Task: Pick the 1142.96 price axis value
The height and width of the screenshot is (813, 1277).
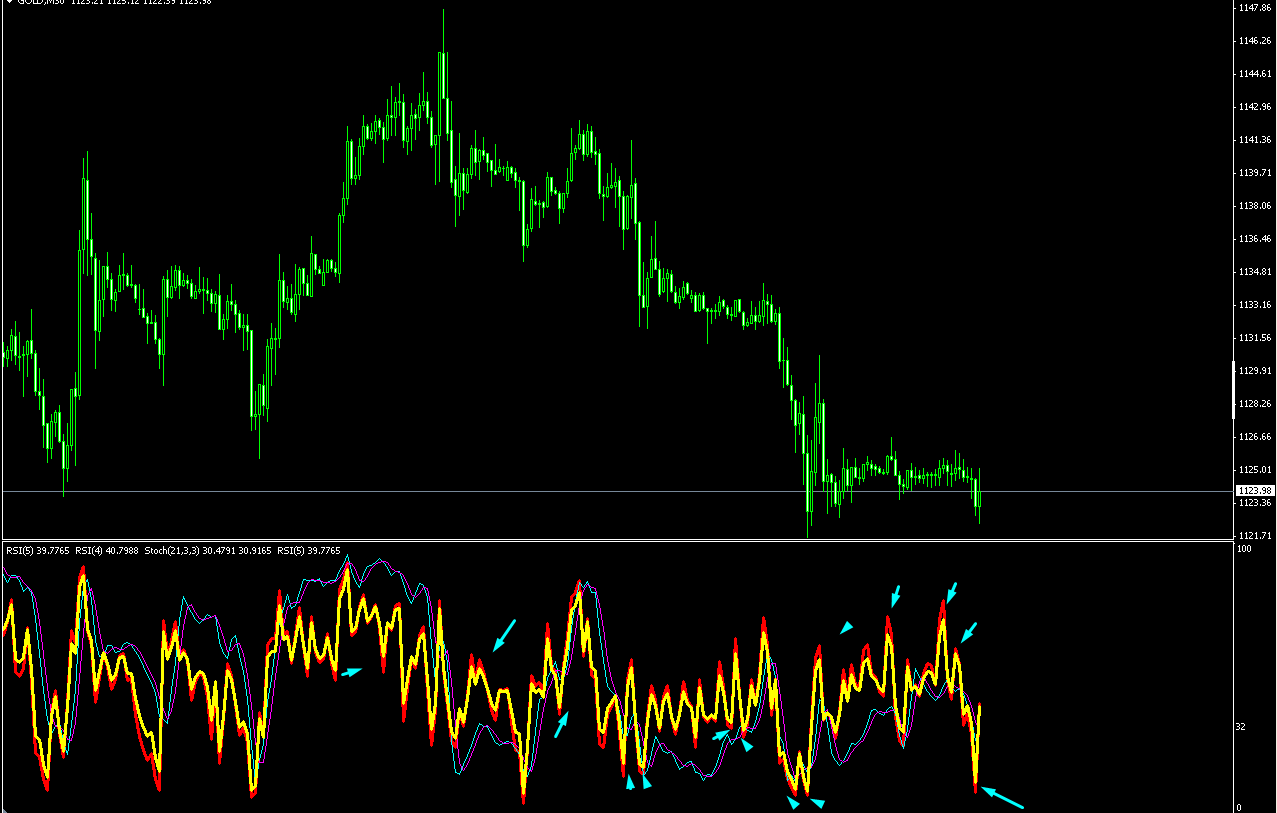Action: (1255, 107)
